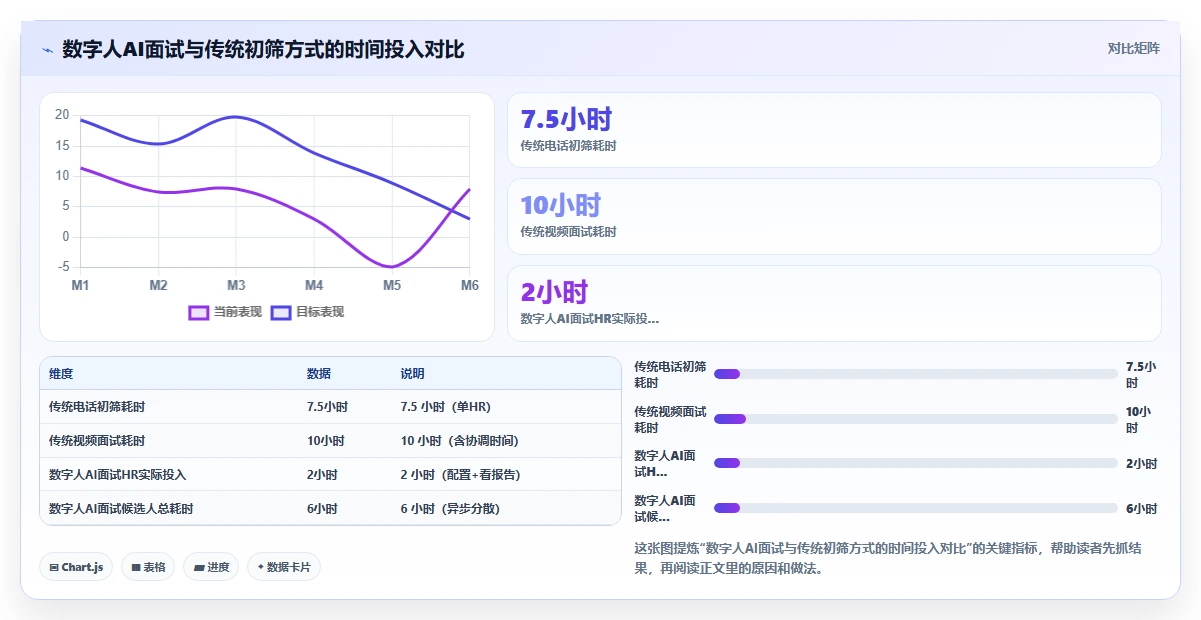Click the M5 point on the chart axis
1201x620 pixels.
(392, 286)
